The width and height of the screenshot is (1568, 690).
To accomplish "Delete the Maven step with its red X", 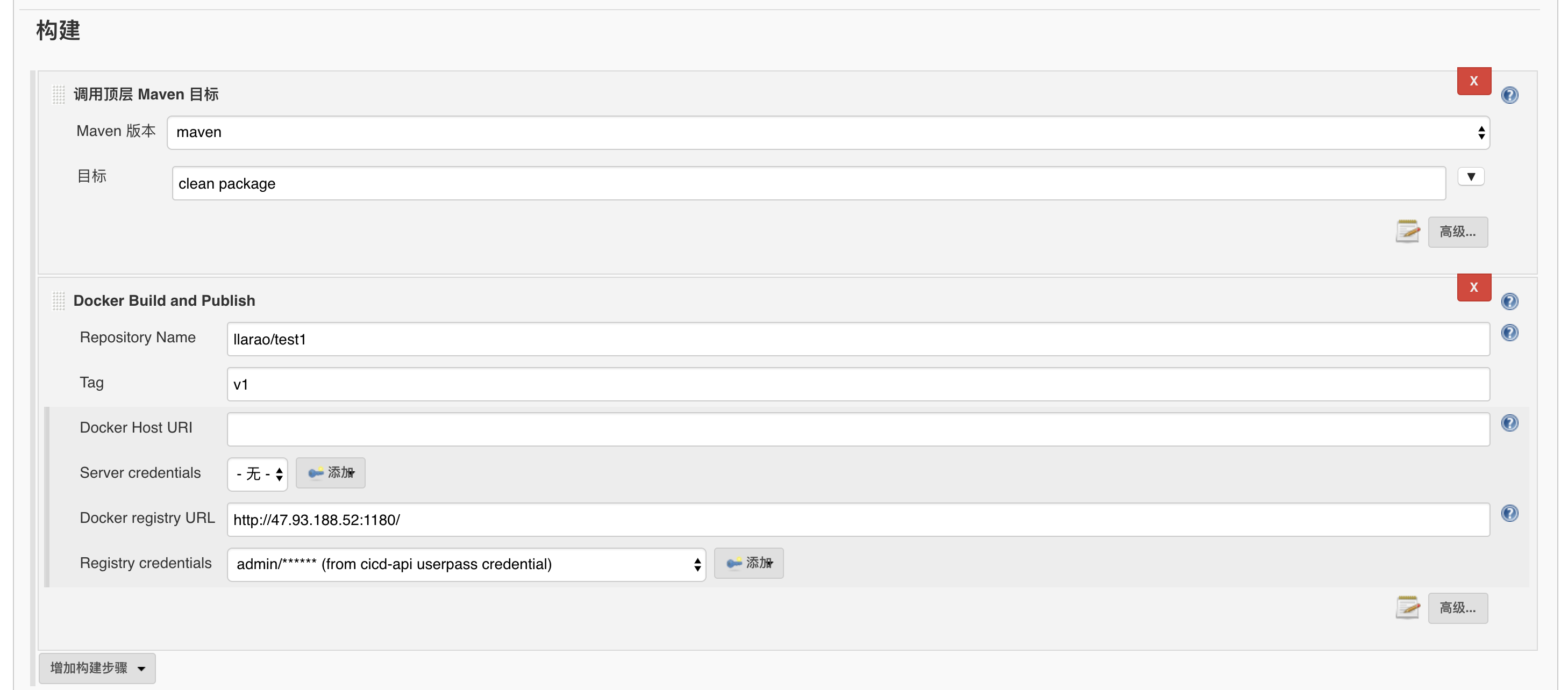I will 1474,80.
